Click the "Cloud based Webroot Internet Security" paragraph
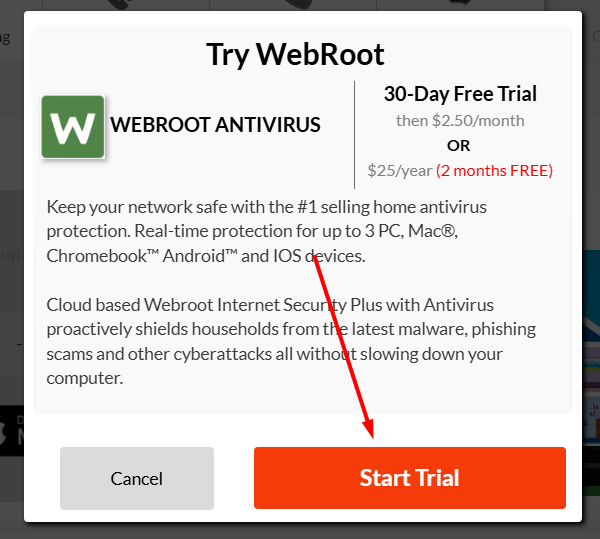Screen dimensions: 600x539 pyautogui.click(x=291, y=341)
